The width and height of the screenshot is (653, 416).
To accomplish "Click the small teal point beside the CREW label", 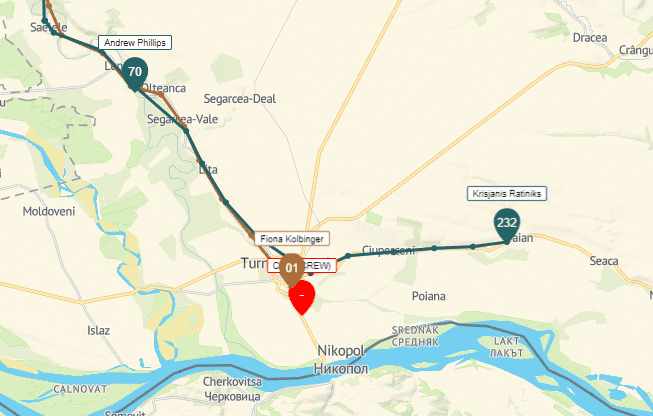I will click(x=311, y=274).
